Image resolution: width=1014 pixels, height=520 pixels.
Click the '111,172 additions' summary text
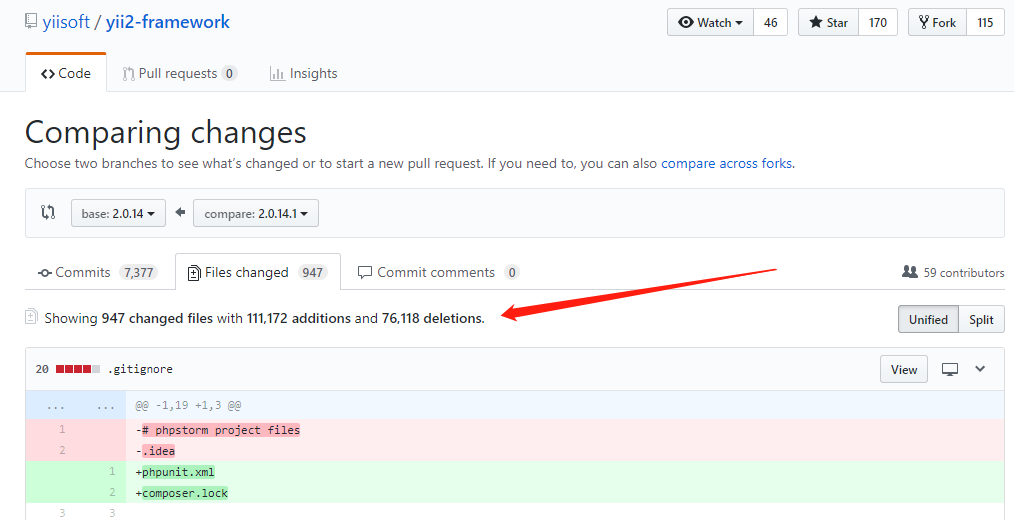(299, 318)
